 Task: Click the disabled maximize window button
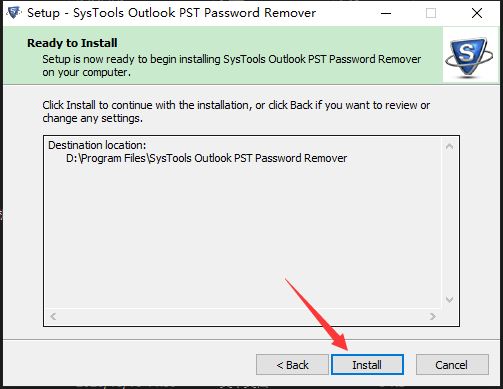(x=431, y=13)
